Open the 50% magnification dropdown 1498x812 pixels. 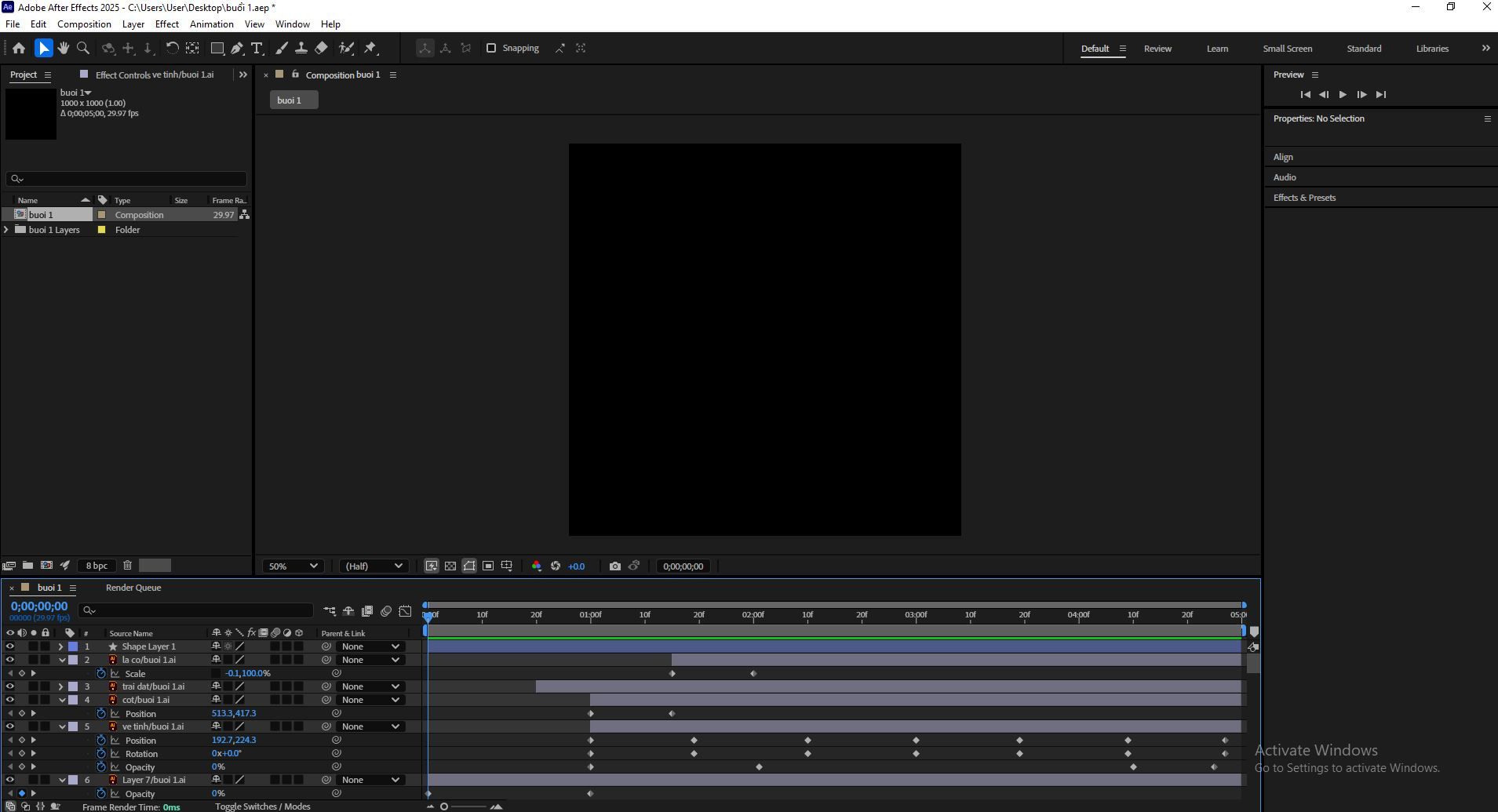pos(293,566)
